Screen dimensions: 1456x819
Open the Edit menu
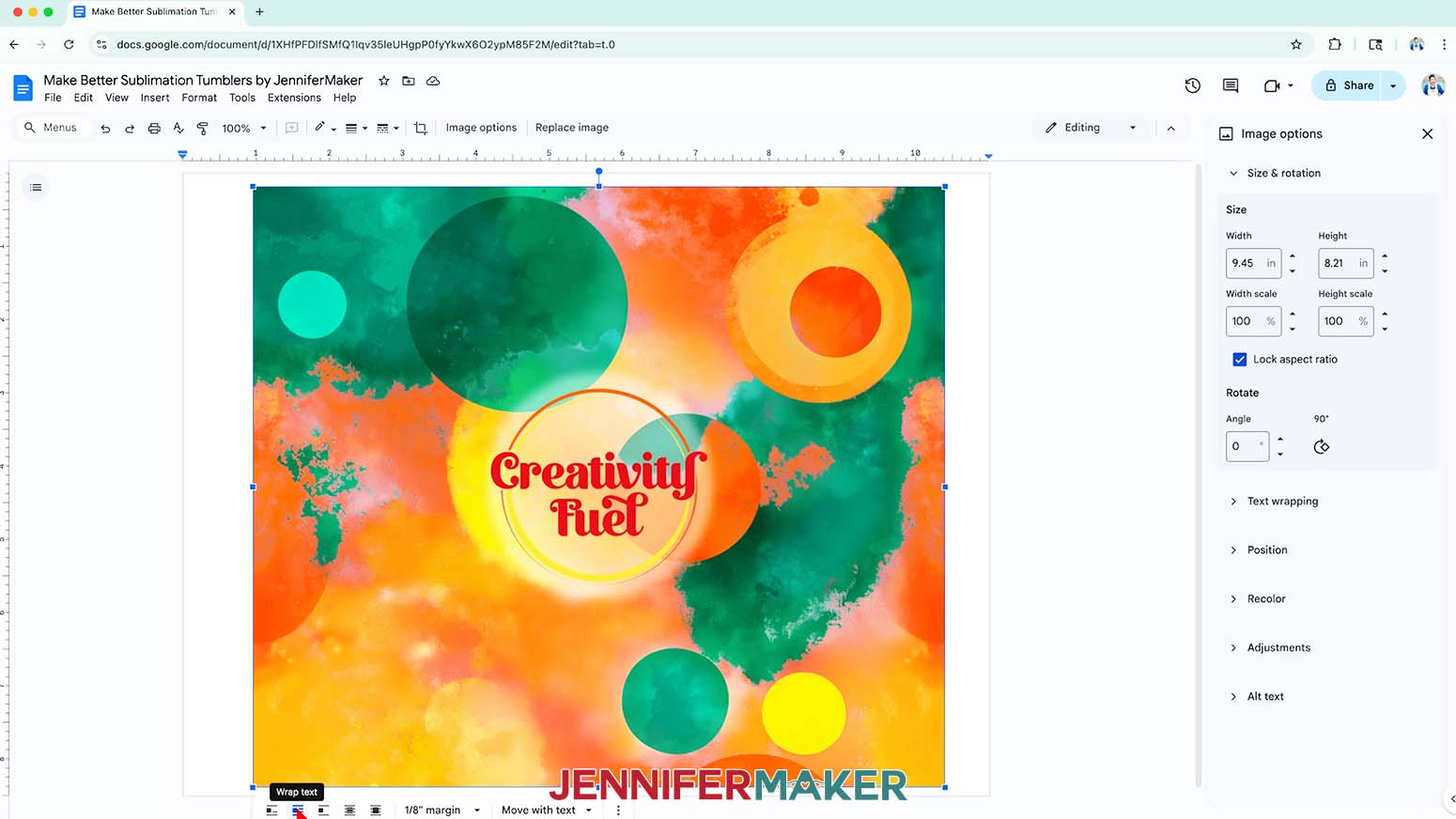pyautogui.click(x=84, y=98)
